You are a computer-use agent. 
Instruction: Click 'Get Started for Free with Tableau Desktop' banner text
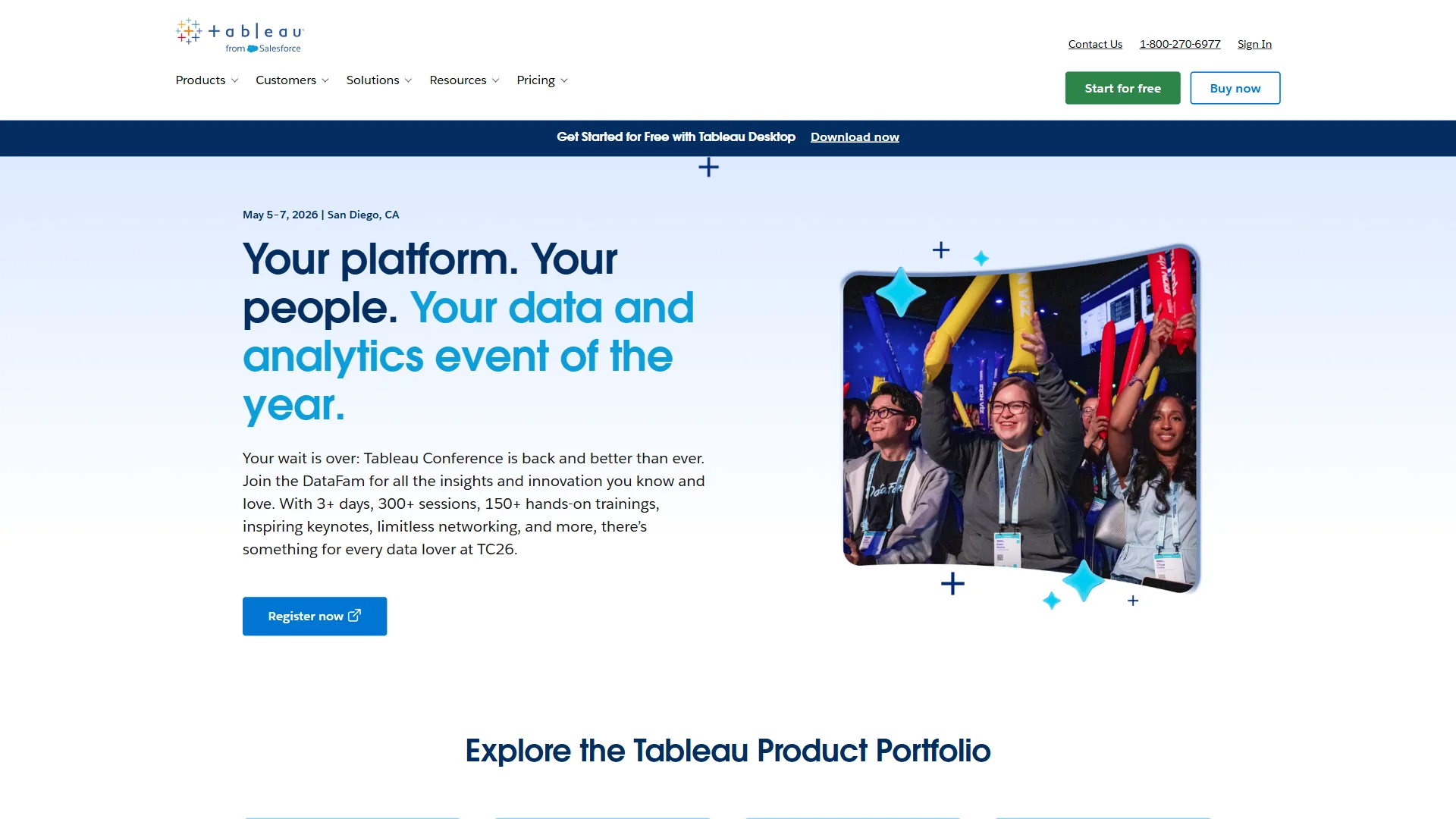coord(676,137)
